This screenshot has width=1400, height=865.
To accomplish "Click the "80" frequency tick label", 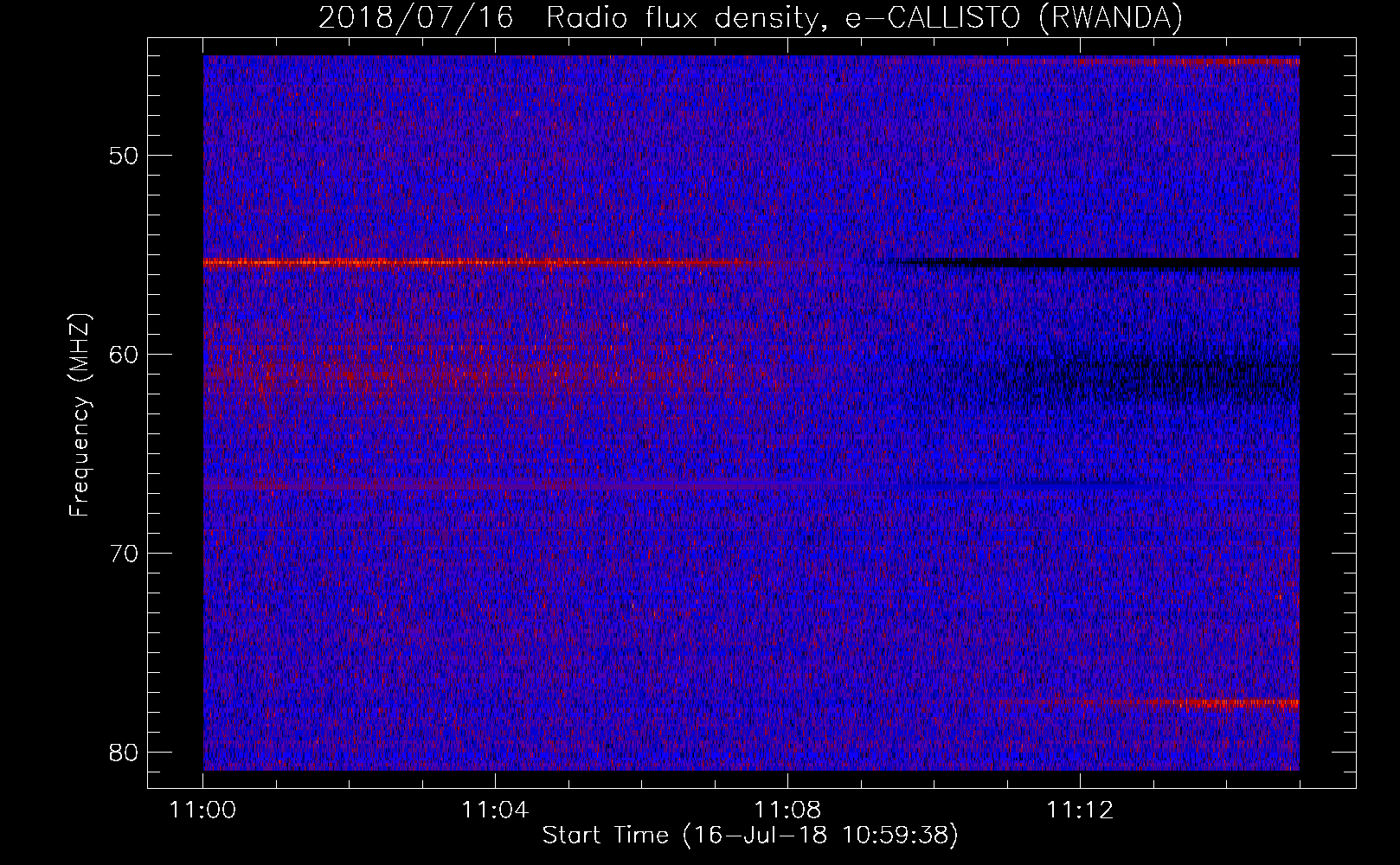I will pyautogui.click(x=124, y=753).
